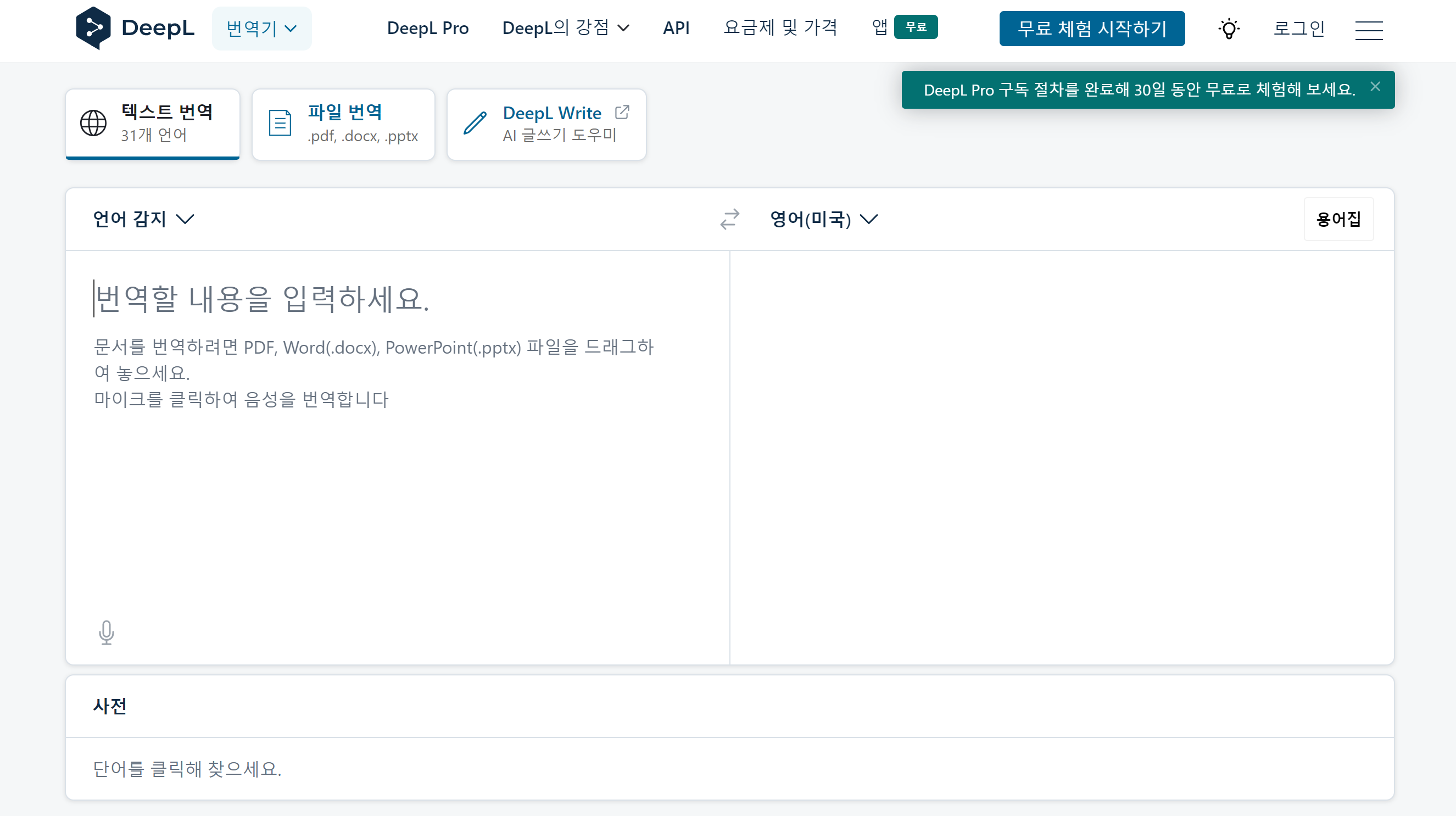Select the 텍스트 번역 tab
The height and width of the screenshot is (816, 1456).
click(x=153, y=124)
